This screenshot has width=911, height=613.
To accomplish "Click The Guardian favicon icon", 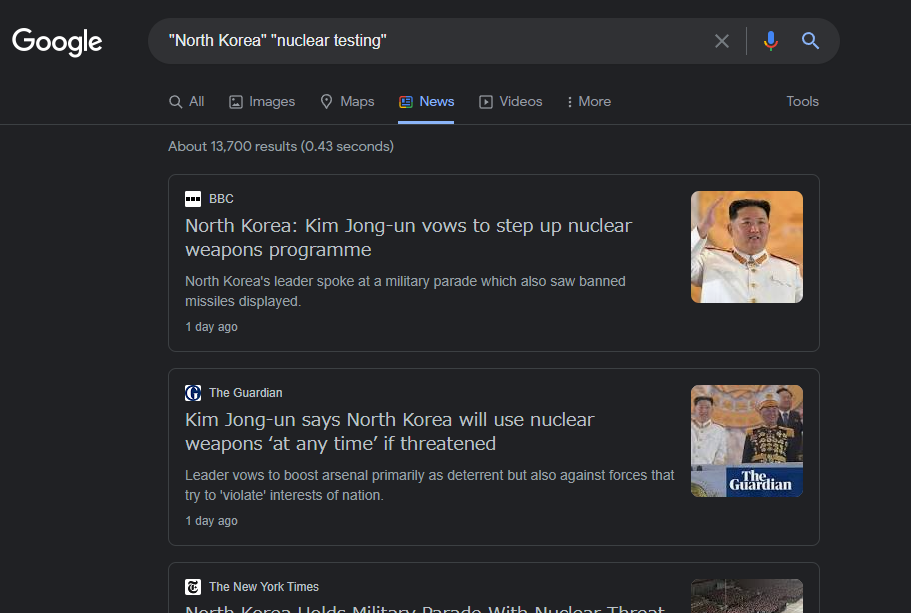I will (193, 393).
